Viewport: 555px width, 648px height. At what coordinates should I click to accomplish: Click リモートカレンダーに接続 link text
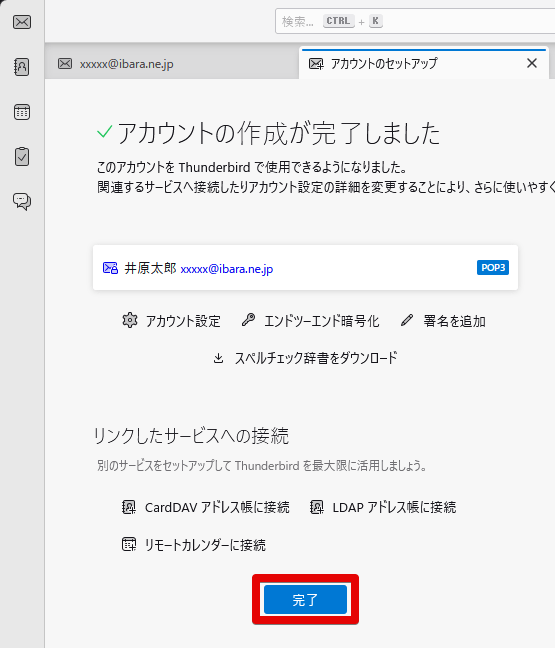click(205, 545)
